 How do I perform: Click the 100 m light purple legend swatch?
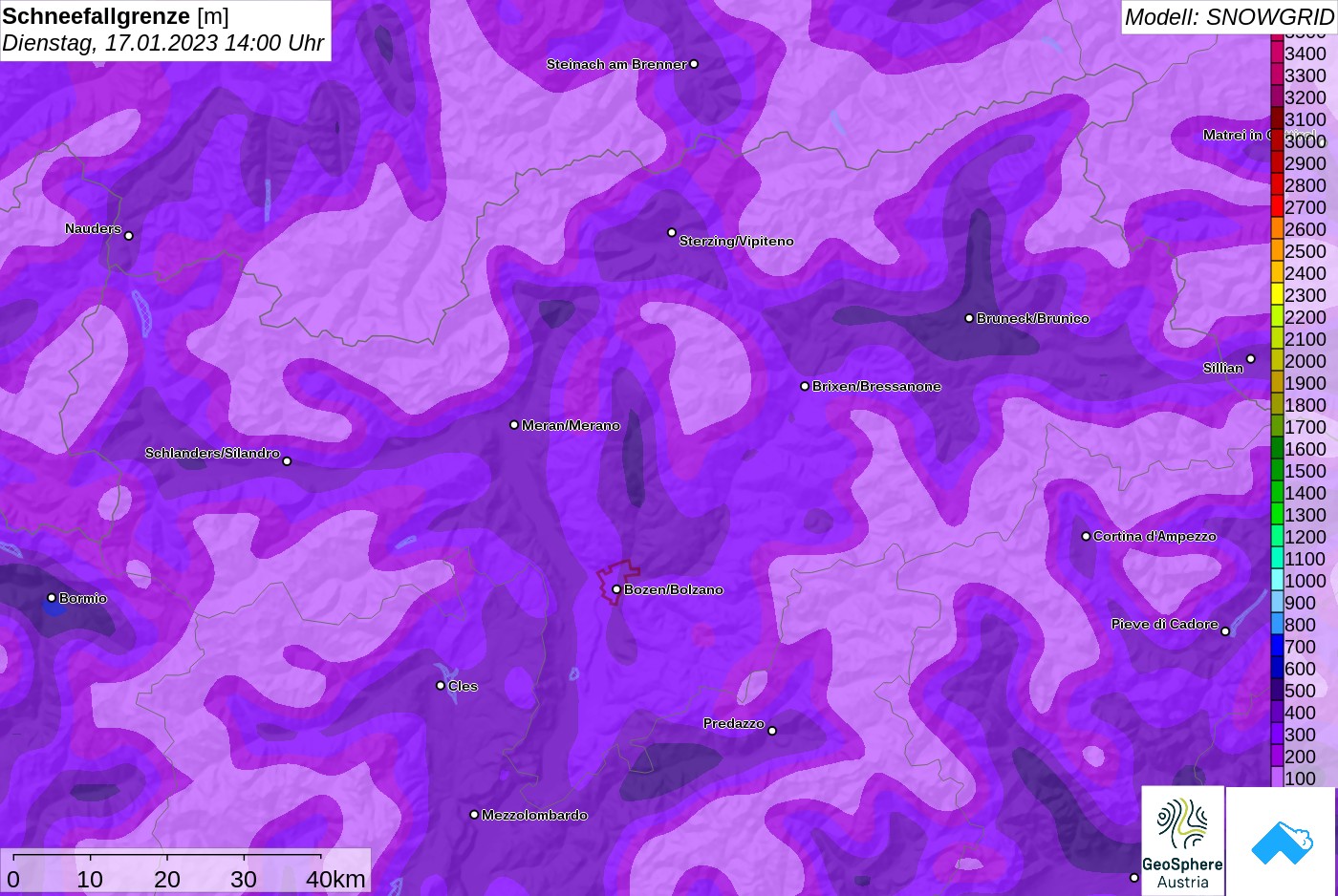click(1277, 777)
